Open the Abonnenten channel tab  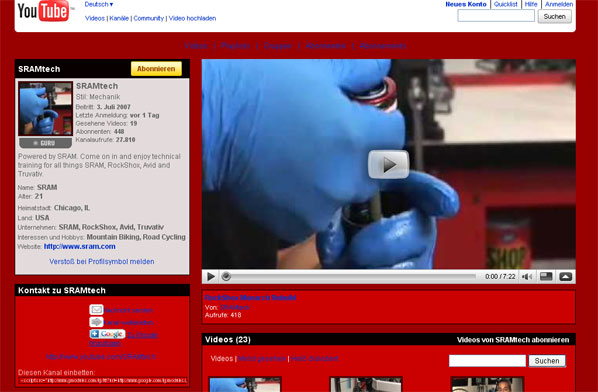point(326,46)
